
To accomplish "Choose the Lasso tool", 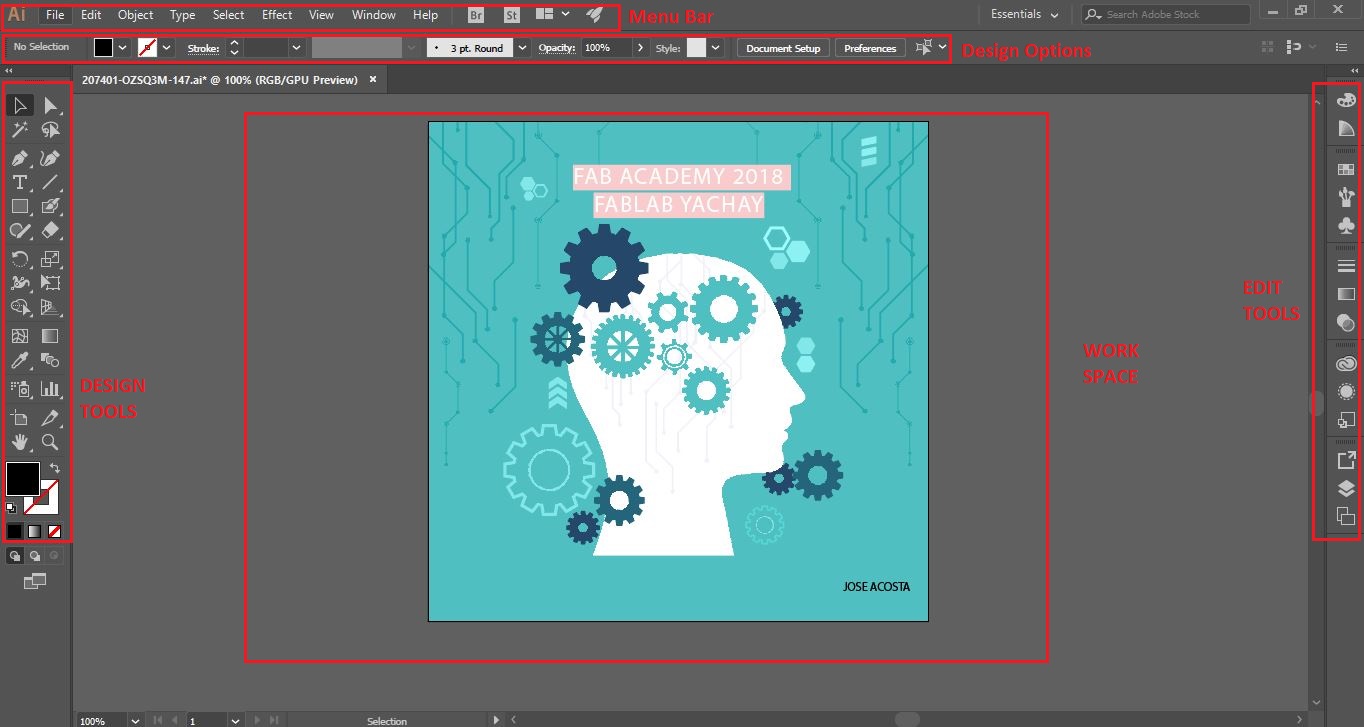I will click(x=51, y=130).
